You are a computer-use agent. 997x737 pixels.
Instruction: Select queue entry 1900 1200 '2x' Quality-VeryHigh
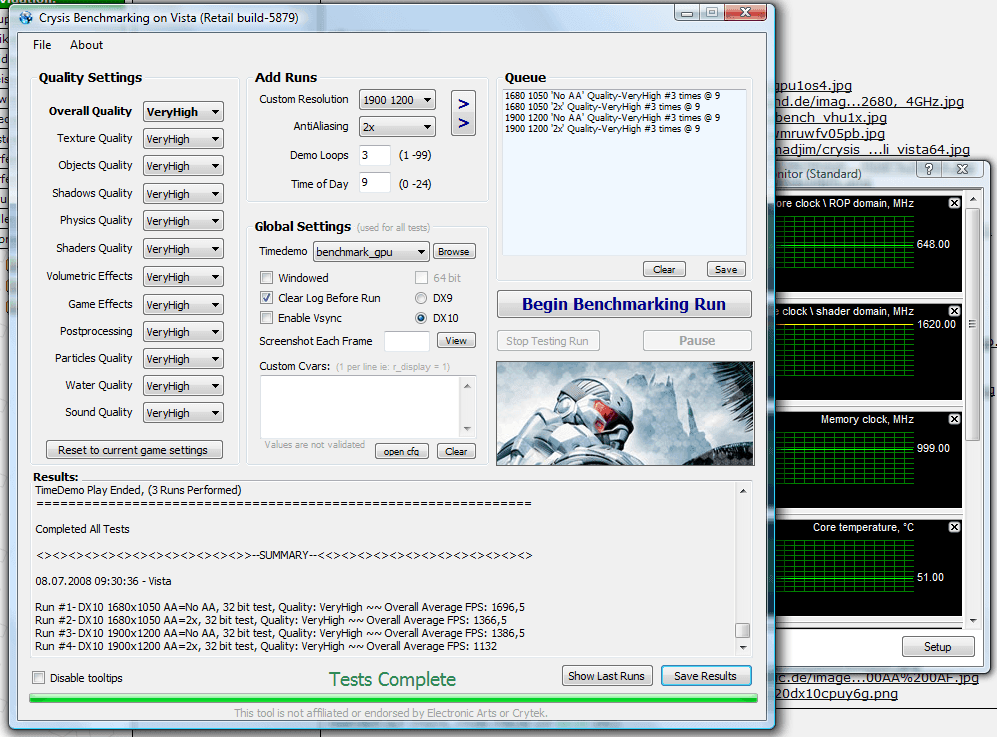(602, 128)
